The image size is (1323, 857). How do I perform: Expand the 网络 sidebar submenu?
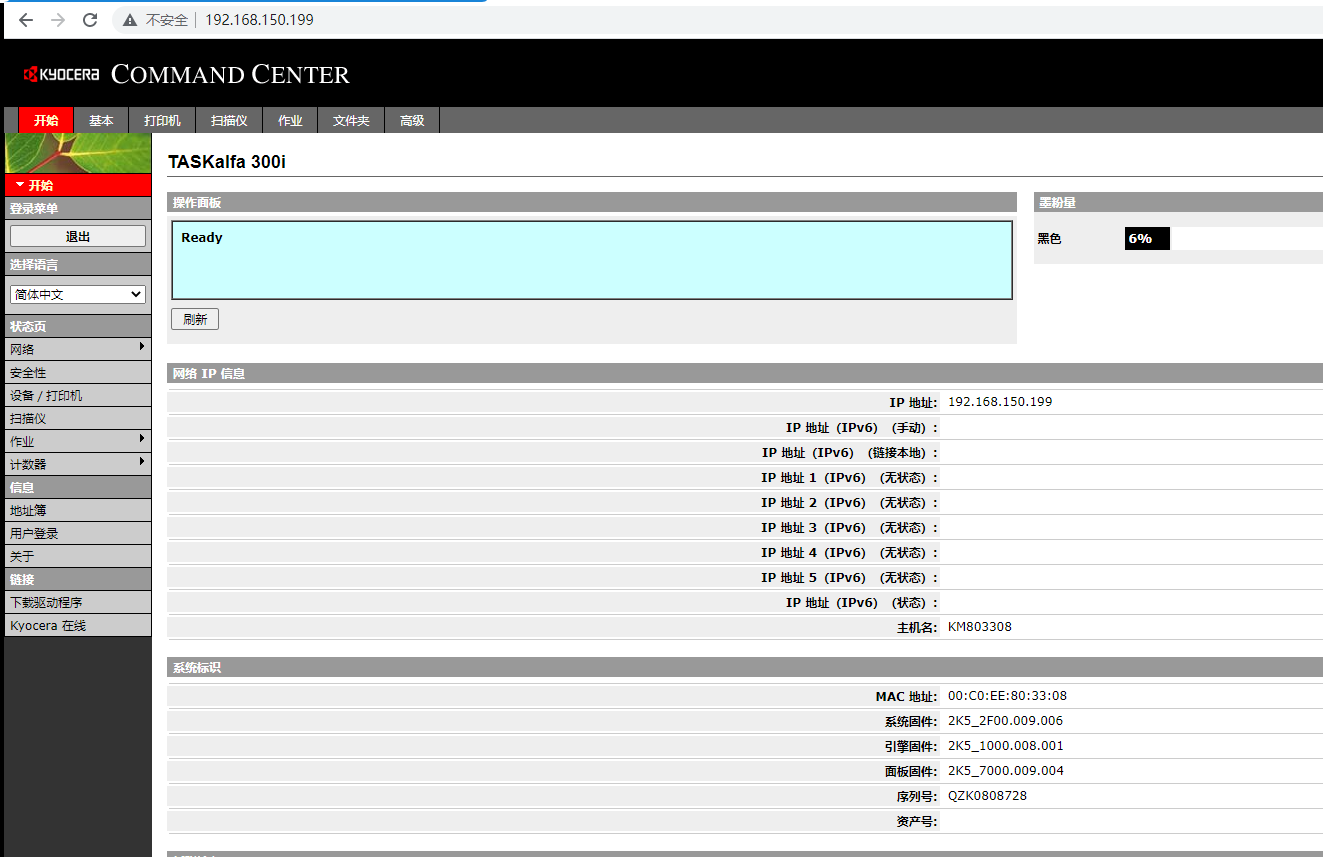point(78,349)
